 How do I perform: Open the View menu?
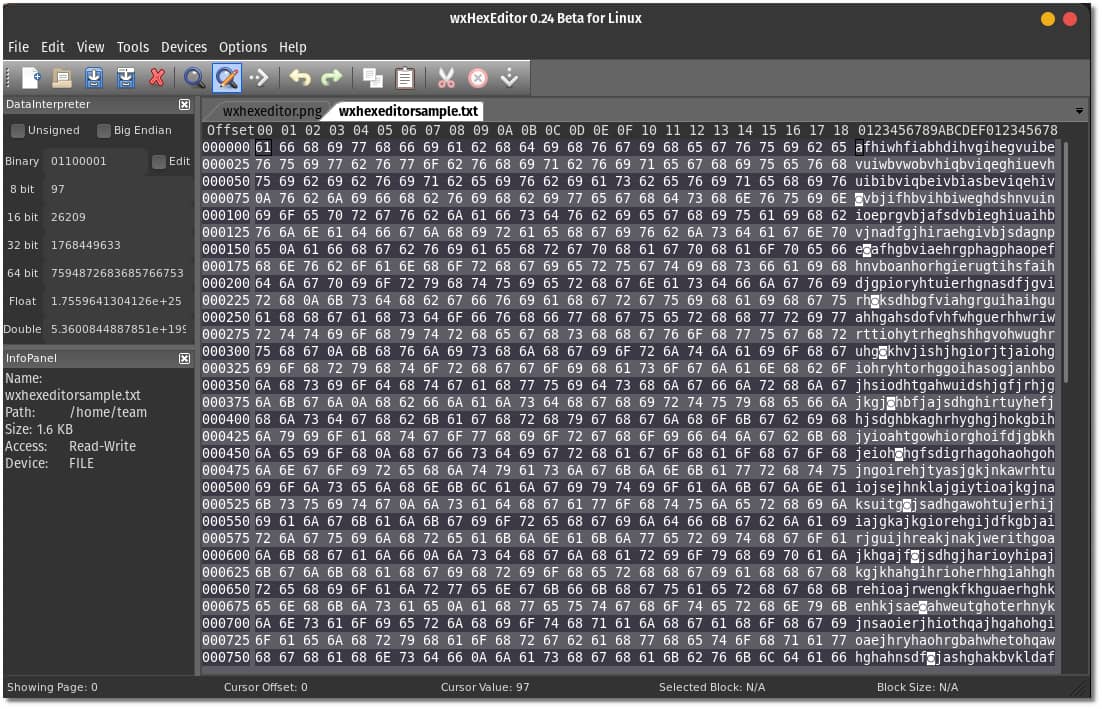[x=90, y=47]
